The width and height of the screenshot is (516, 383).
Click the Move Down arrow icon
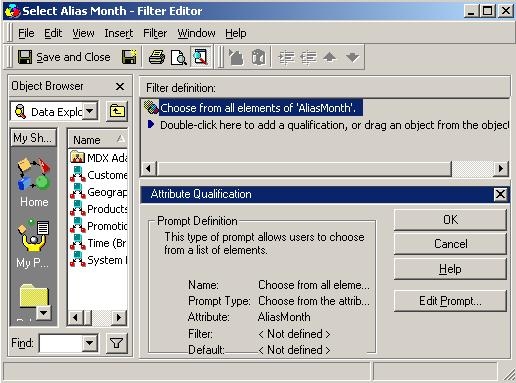352,57
